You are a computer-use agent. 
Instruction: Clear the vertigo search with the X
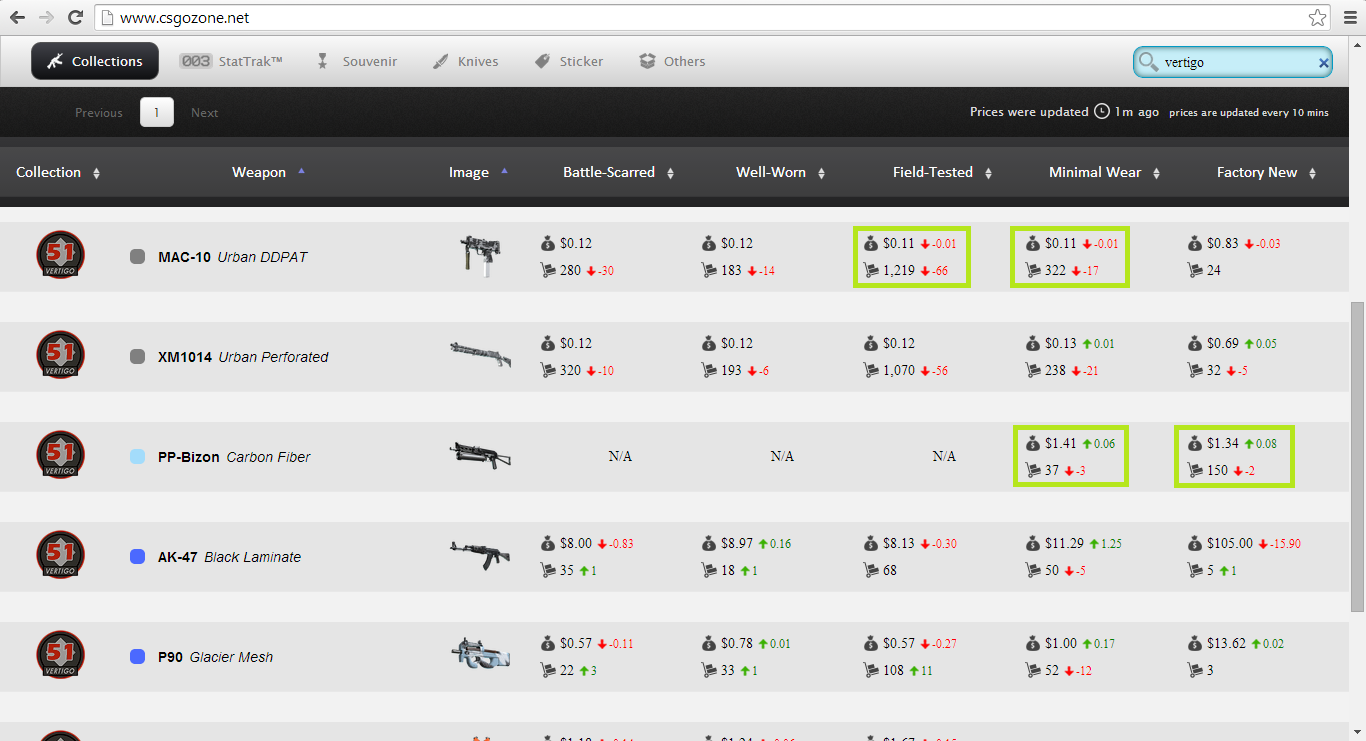pos(1324,63)
